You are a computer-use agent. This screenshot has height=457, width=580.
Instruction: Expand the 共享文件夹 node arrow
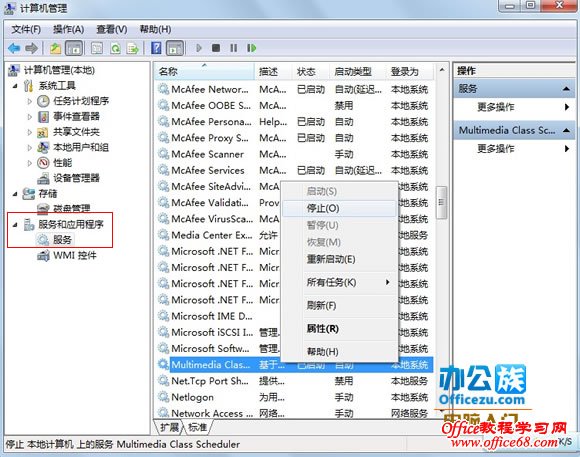pyautogui.click(x=30, y=132)
